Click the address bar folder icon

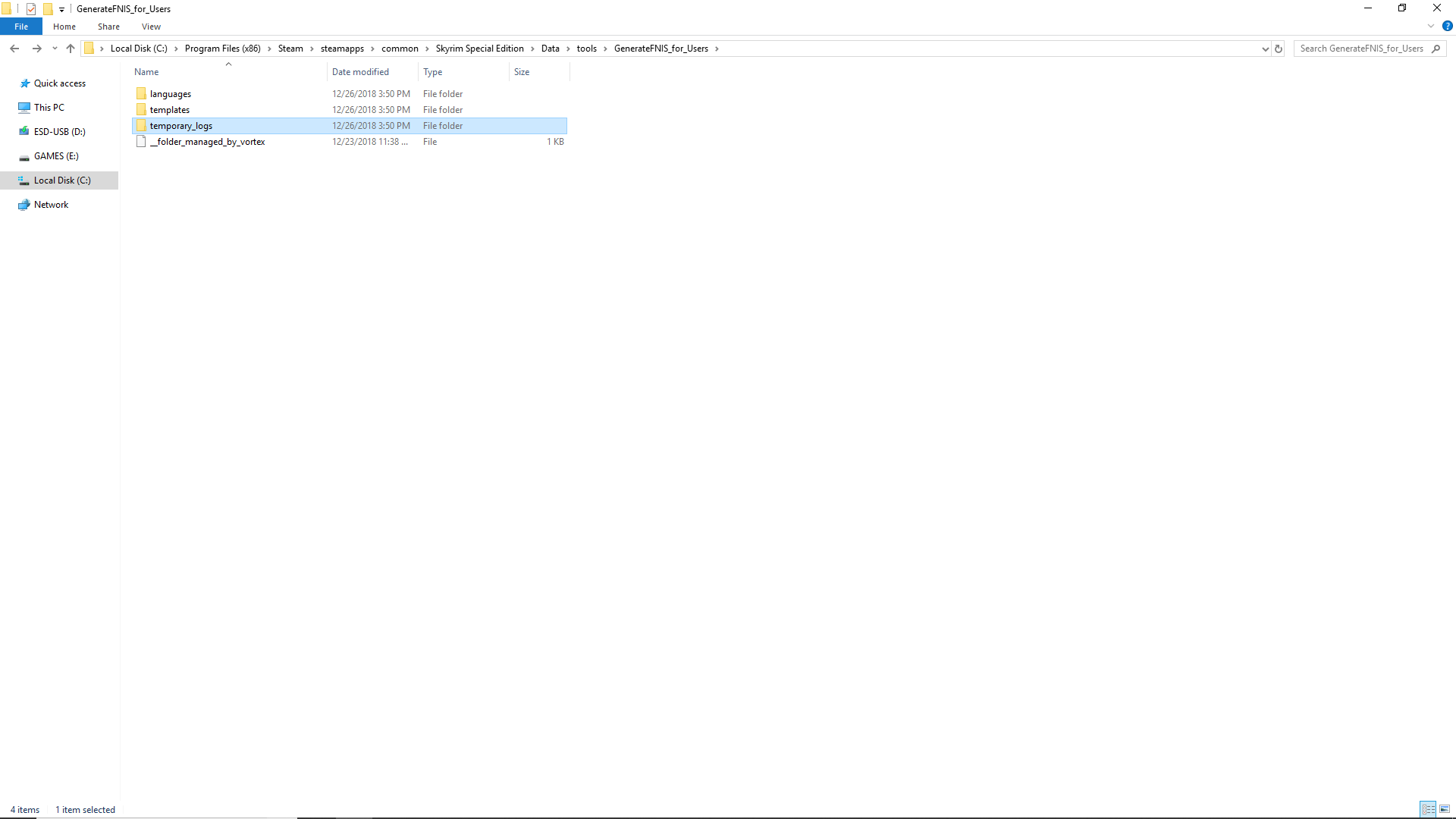click(89, 49)
